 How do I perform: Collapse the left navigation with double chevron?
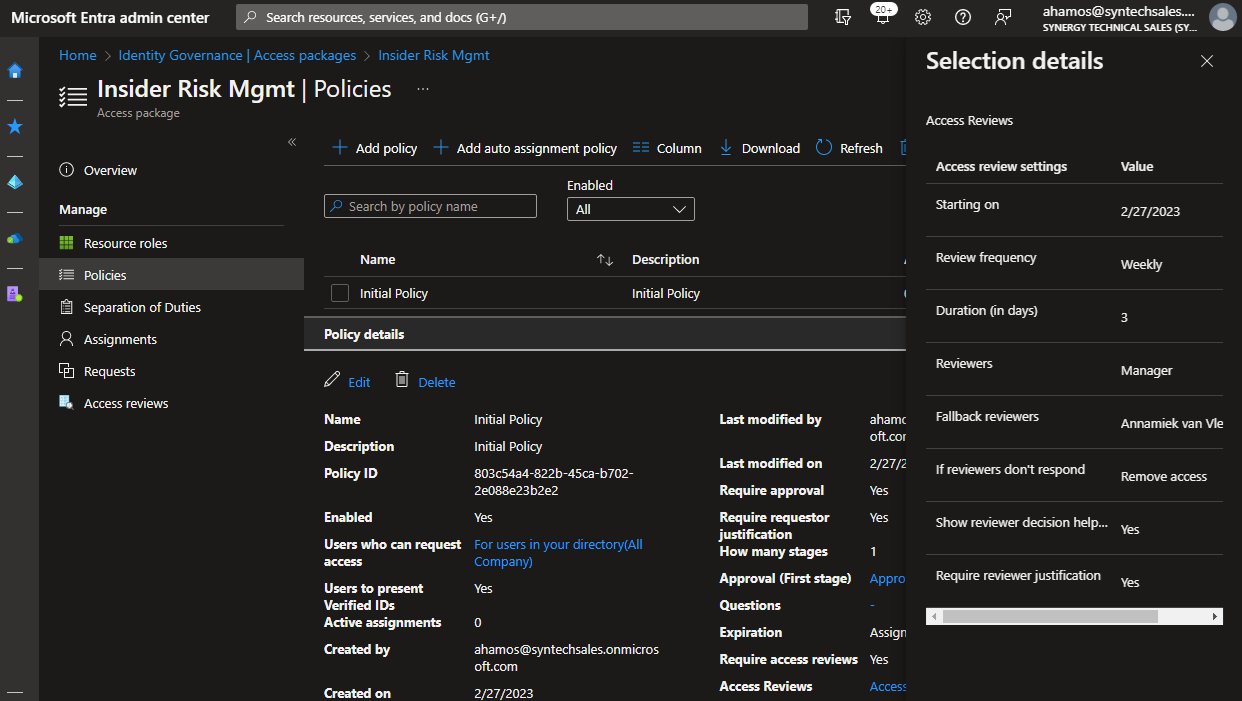(291, 142)
